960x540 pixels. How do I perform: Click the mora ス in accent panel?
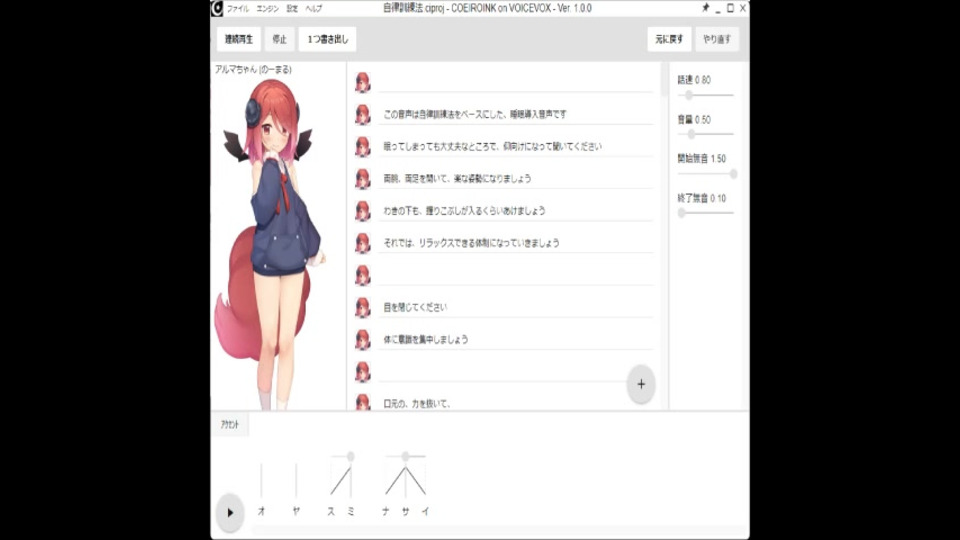coord(331,511)
